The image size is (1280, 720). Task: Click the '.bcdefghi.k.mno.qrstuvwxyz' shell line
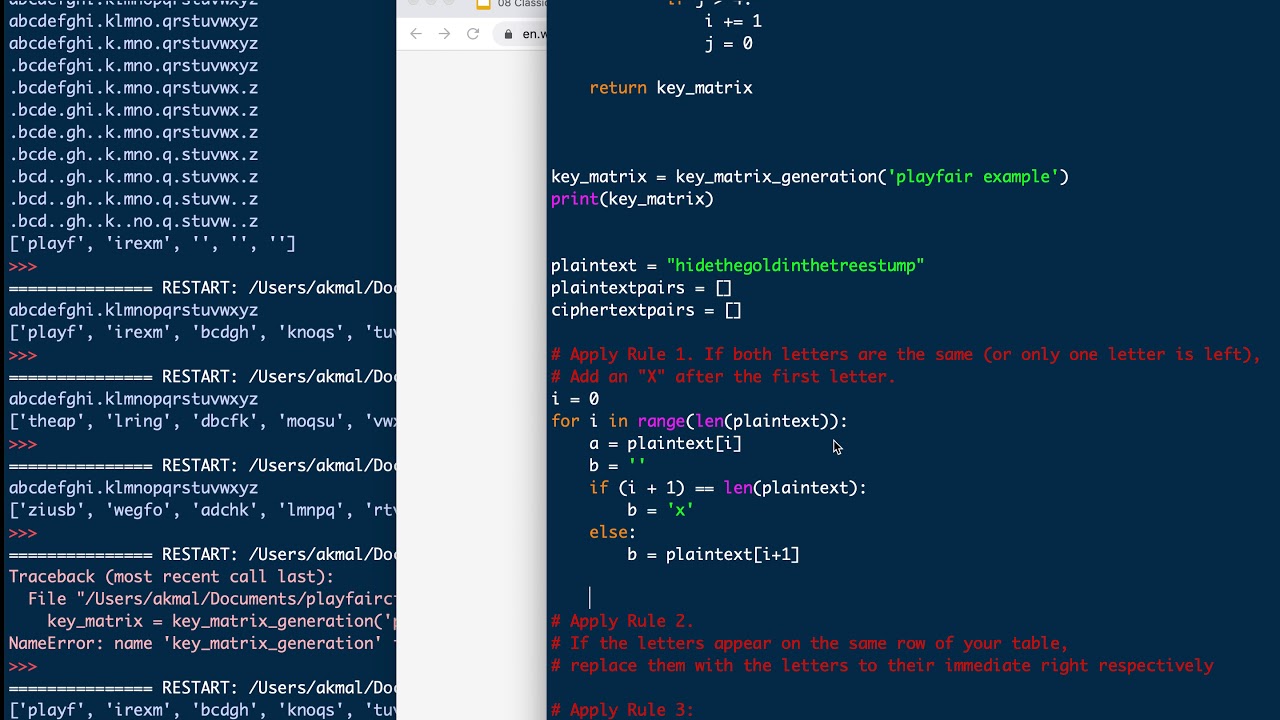(x=133, y=66)
